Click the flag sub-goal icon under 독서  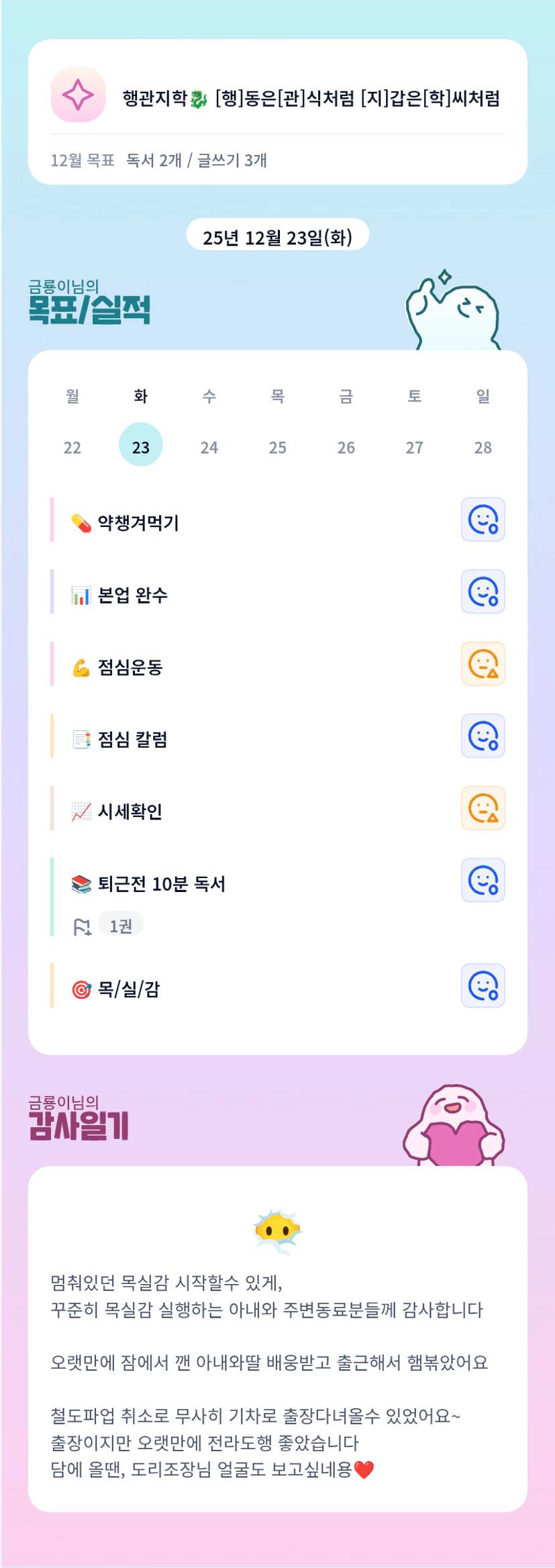coord(82,927)
